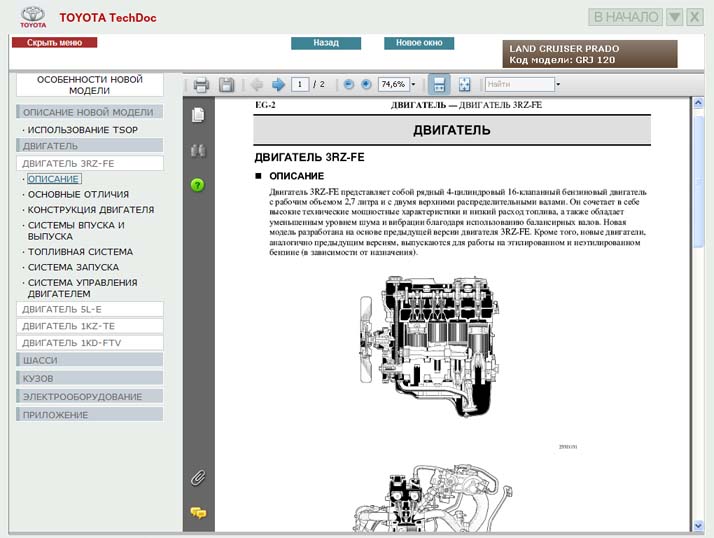
Task: Print the document with the printer icon
Action: 201,85
